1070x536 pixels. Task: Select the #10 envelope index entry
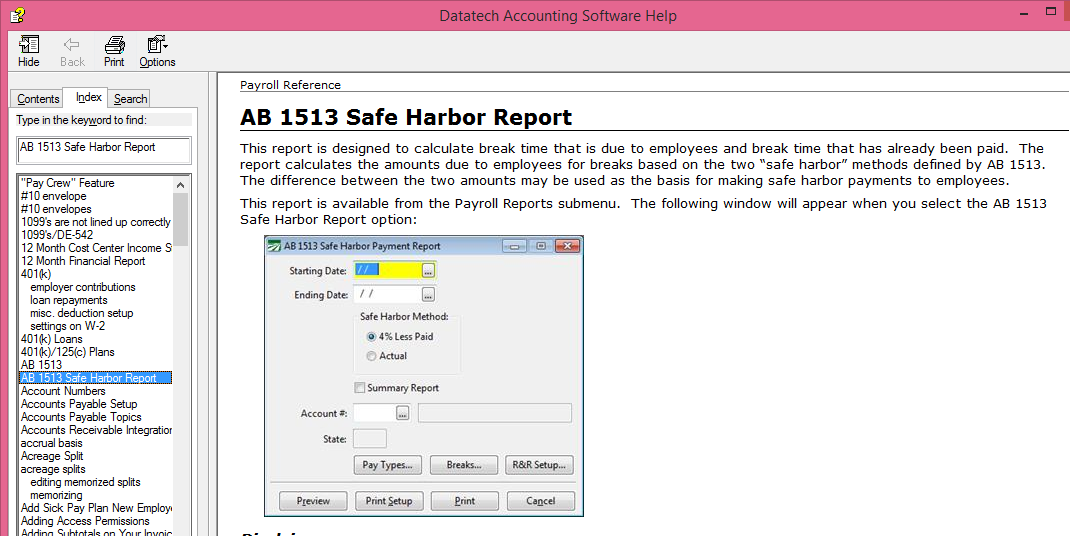tap(53, 196)
